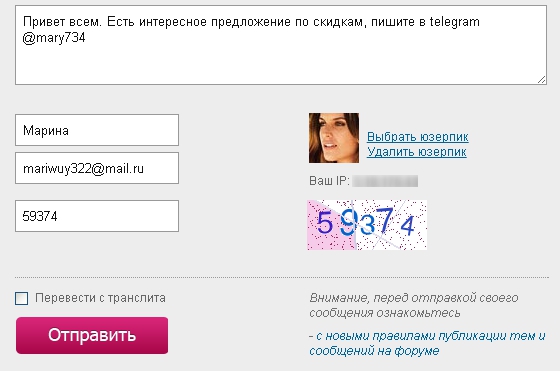Grab the message box resize handle corner
The width and height of the screenshot is (560, 371).
click(x=541, y=80)
